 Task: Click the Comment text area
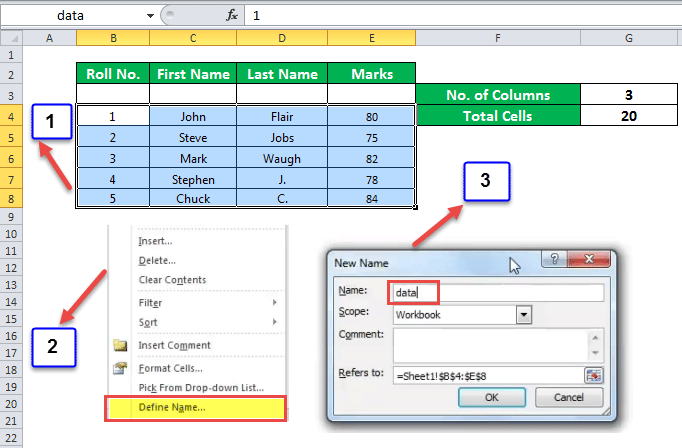[x=491, y=345]
